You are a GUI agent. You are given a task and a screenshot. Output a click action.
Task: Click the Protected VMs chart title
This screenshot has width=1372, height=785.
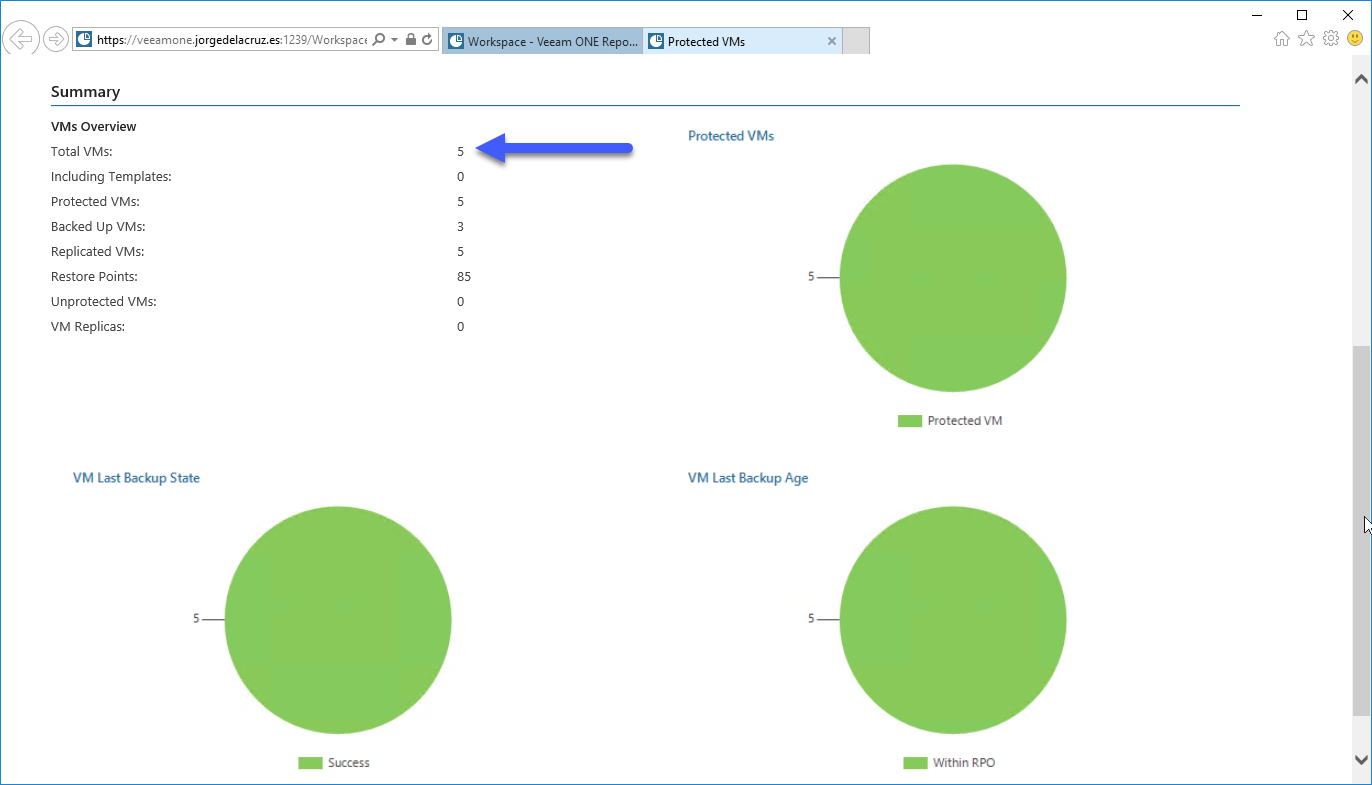(731, 136)
